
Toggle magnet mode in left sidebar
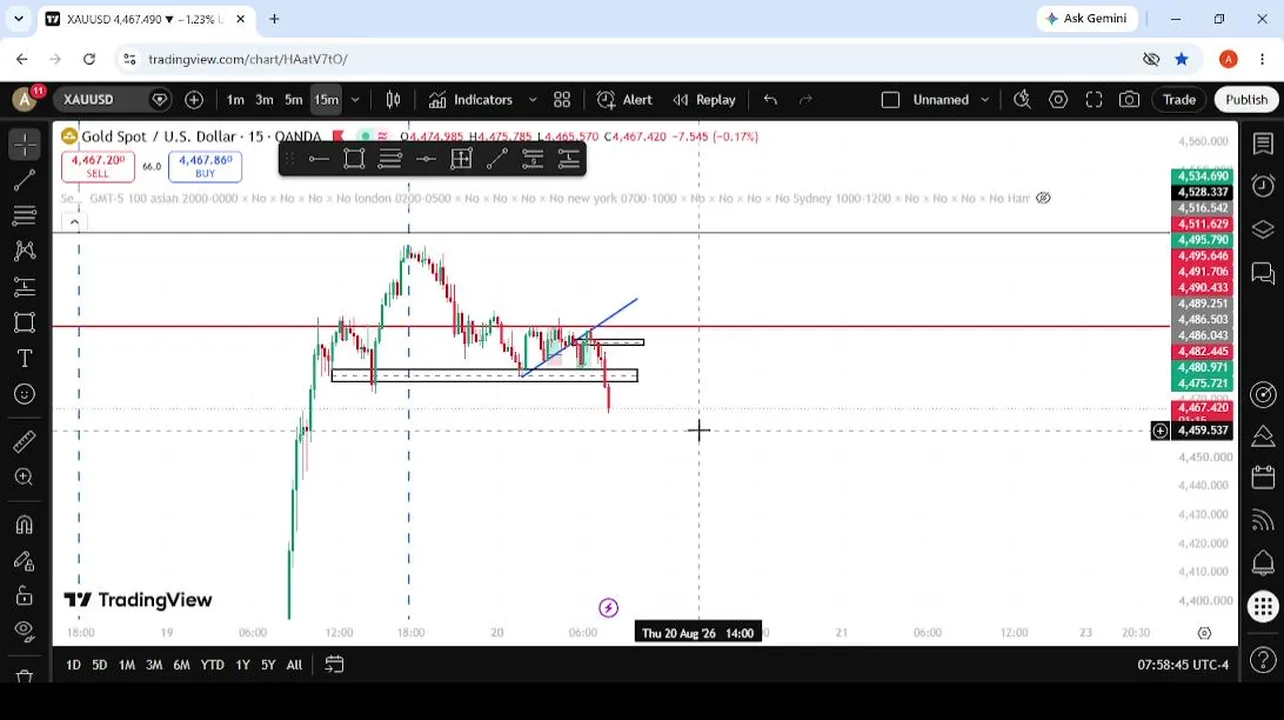25,524
